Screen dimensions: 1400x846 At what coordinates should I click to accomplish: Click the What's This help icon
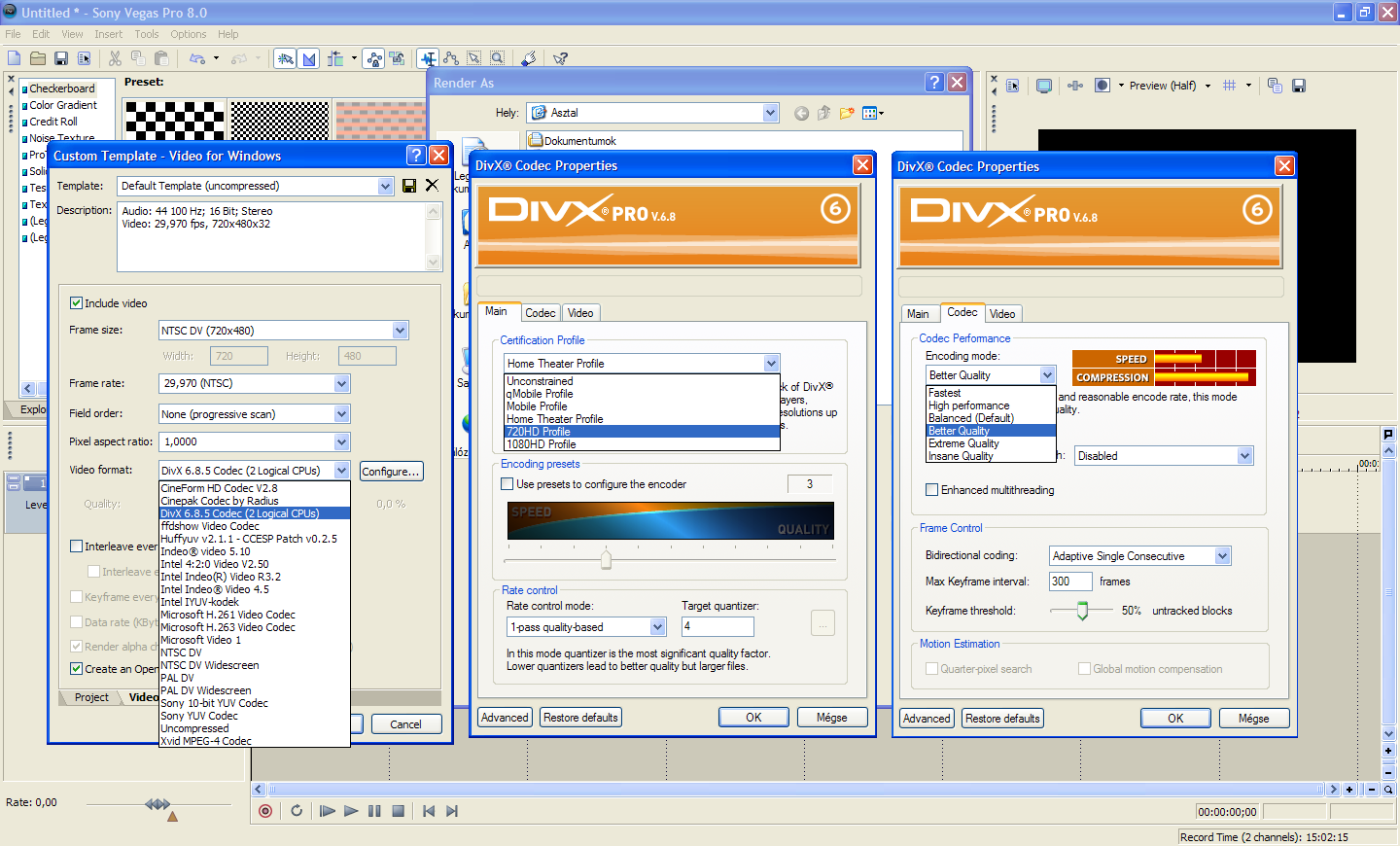tap(560, 58)
